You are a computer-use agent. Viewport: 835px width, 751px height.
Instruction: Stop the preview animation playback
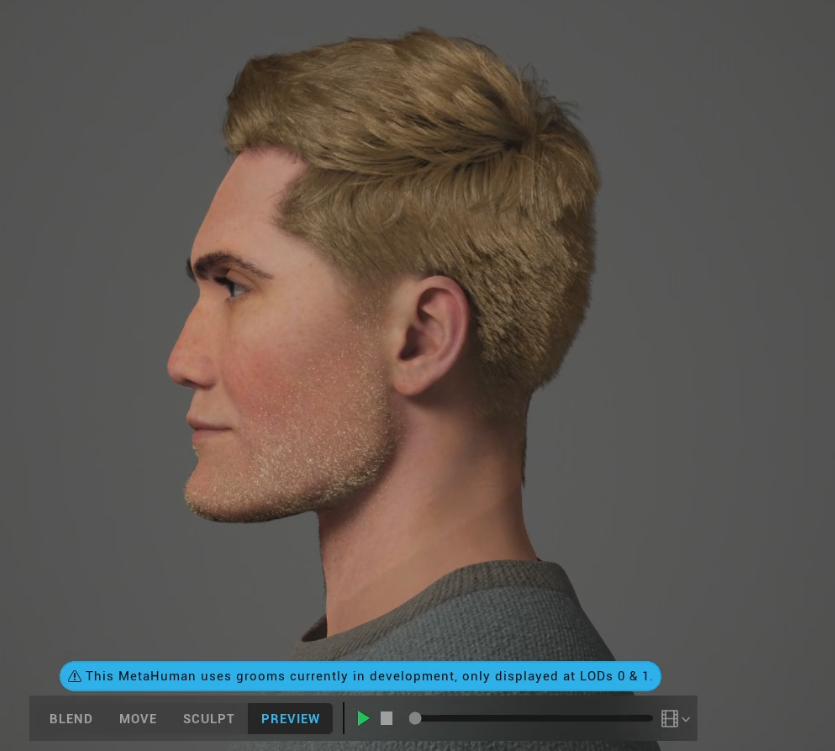click(x=387, y=719)
